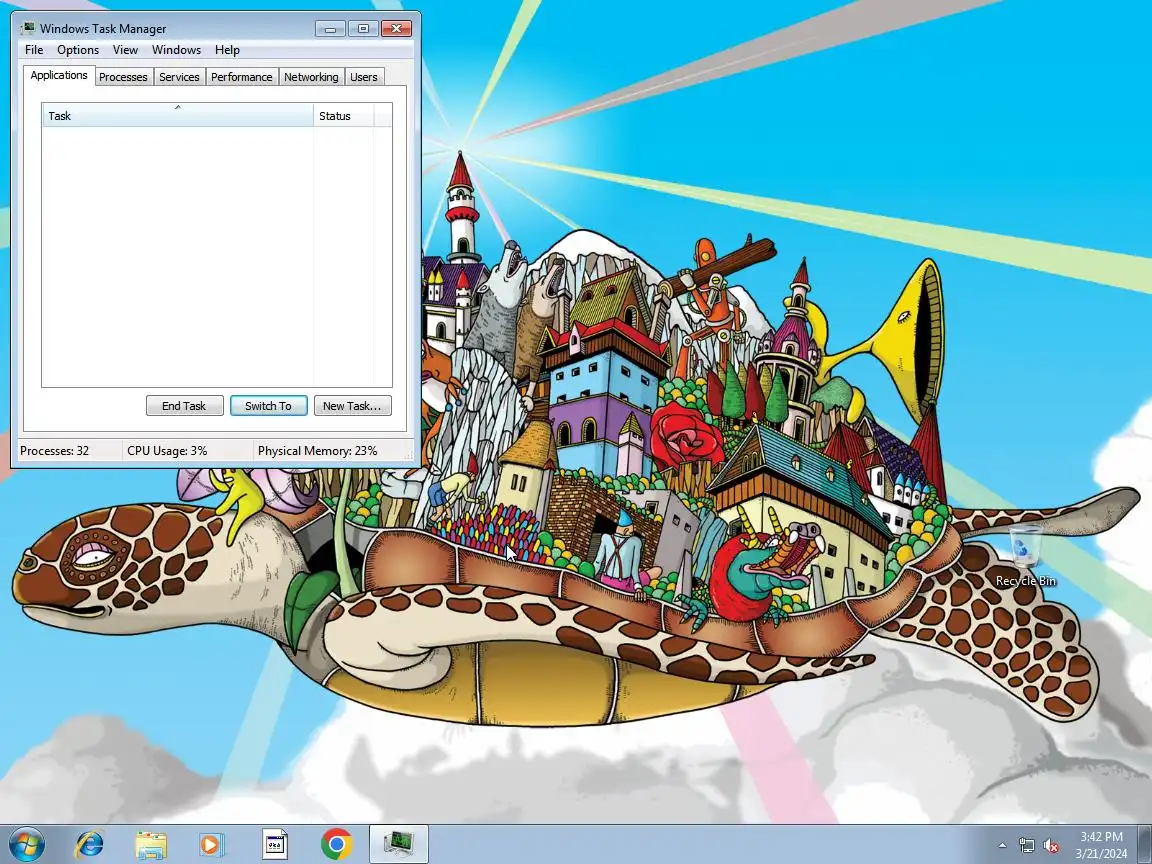1152x864 pixels.
Task: Switch to the Performance tab
Action: click(242, 76)
